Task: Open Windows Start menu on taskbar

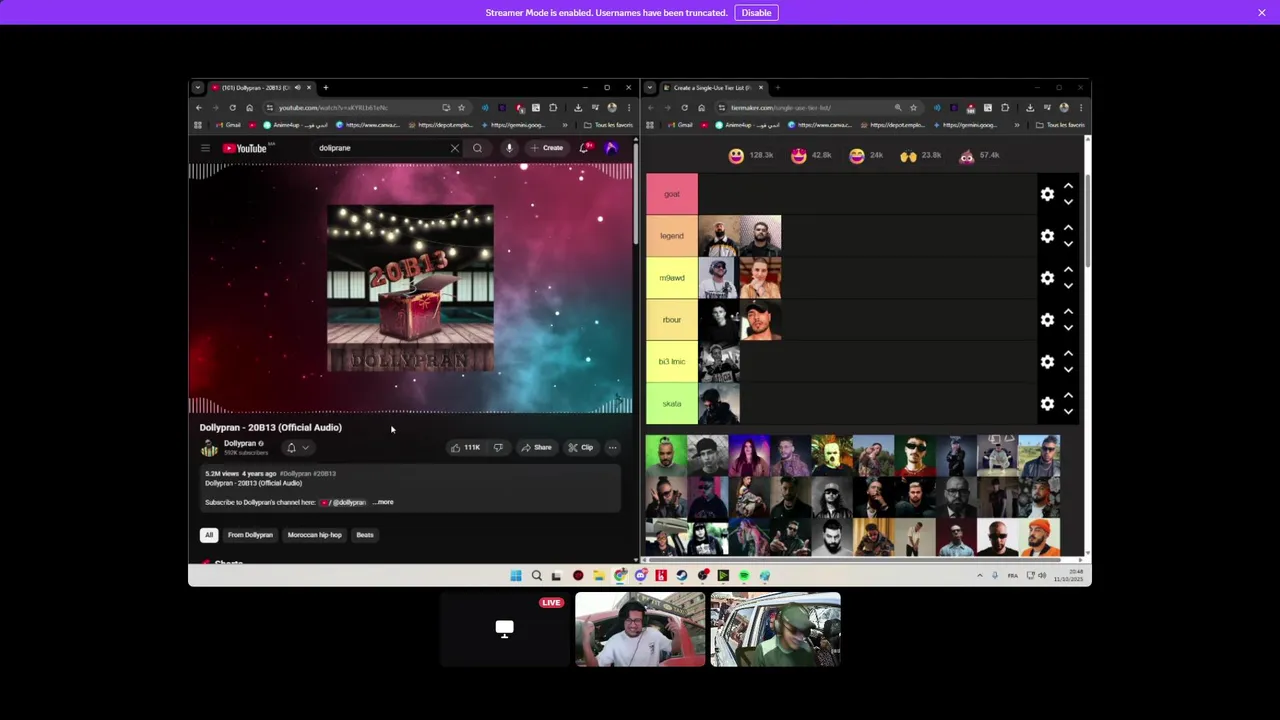Action: [515, 575]
